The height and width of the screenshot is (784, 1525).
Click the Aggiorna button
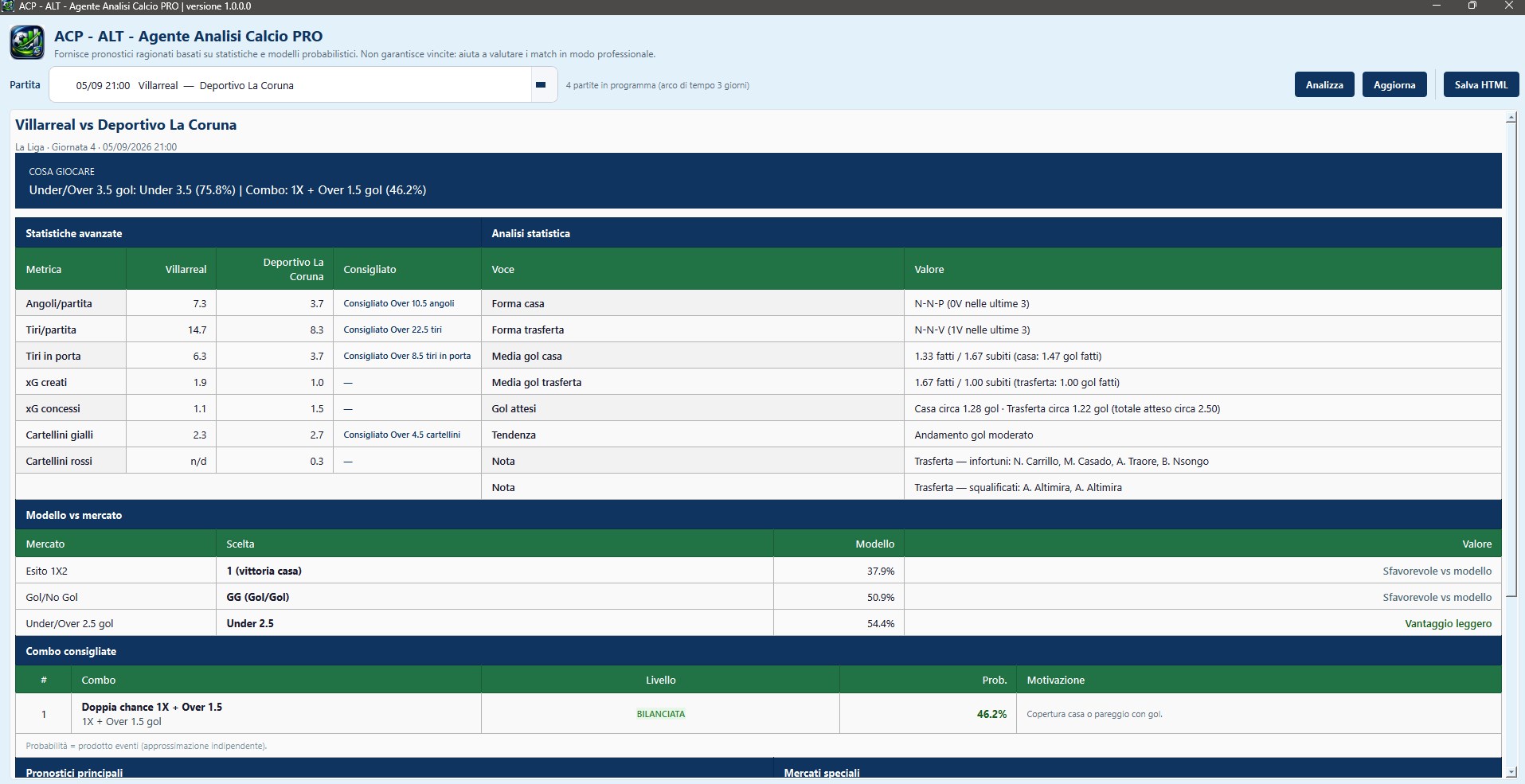point(1394,85)
